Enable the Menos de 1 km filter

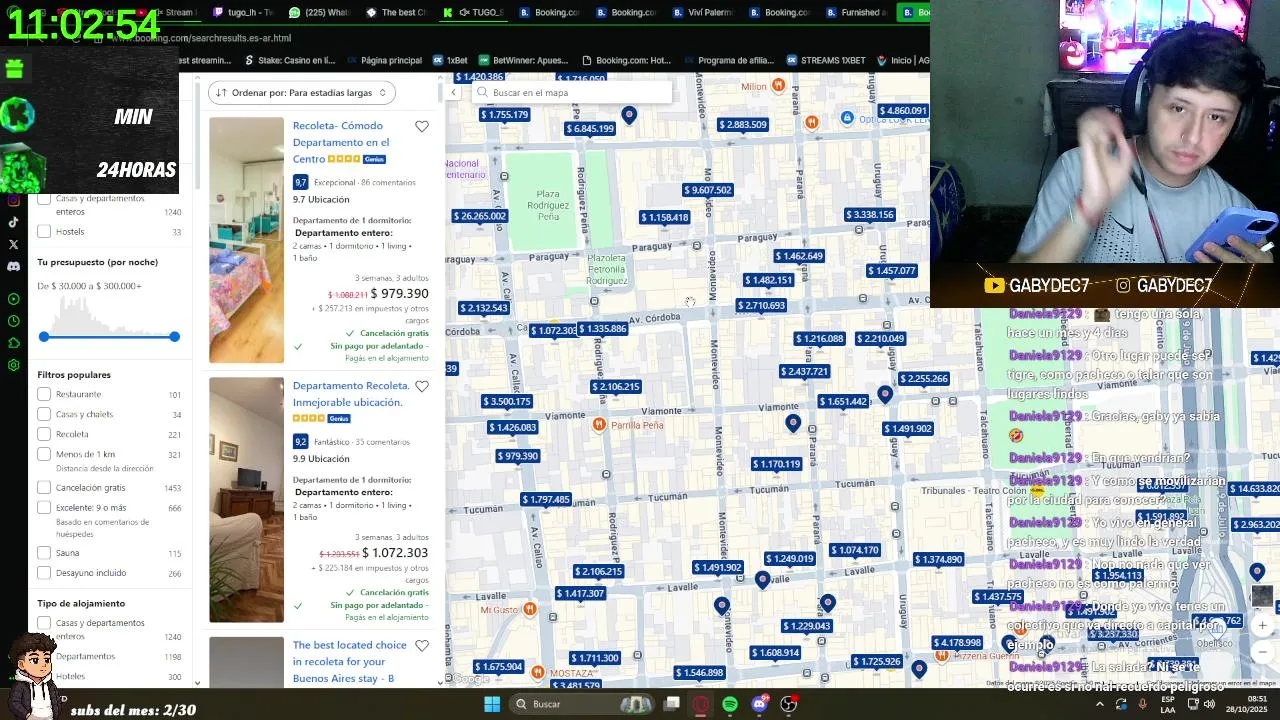(x=44, y=454)
